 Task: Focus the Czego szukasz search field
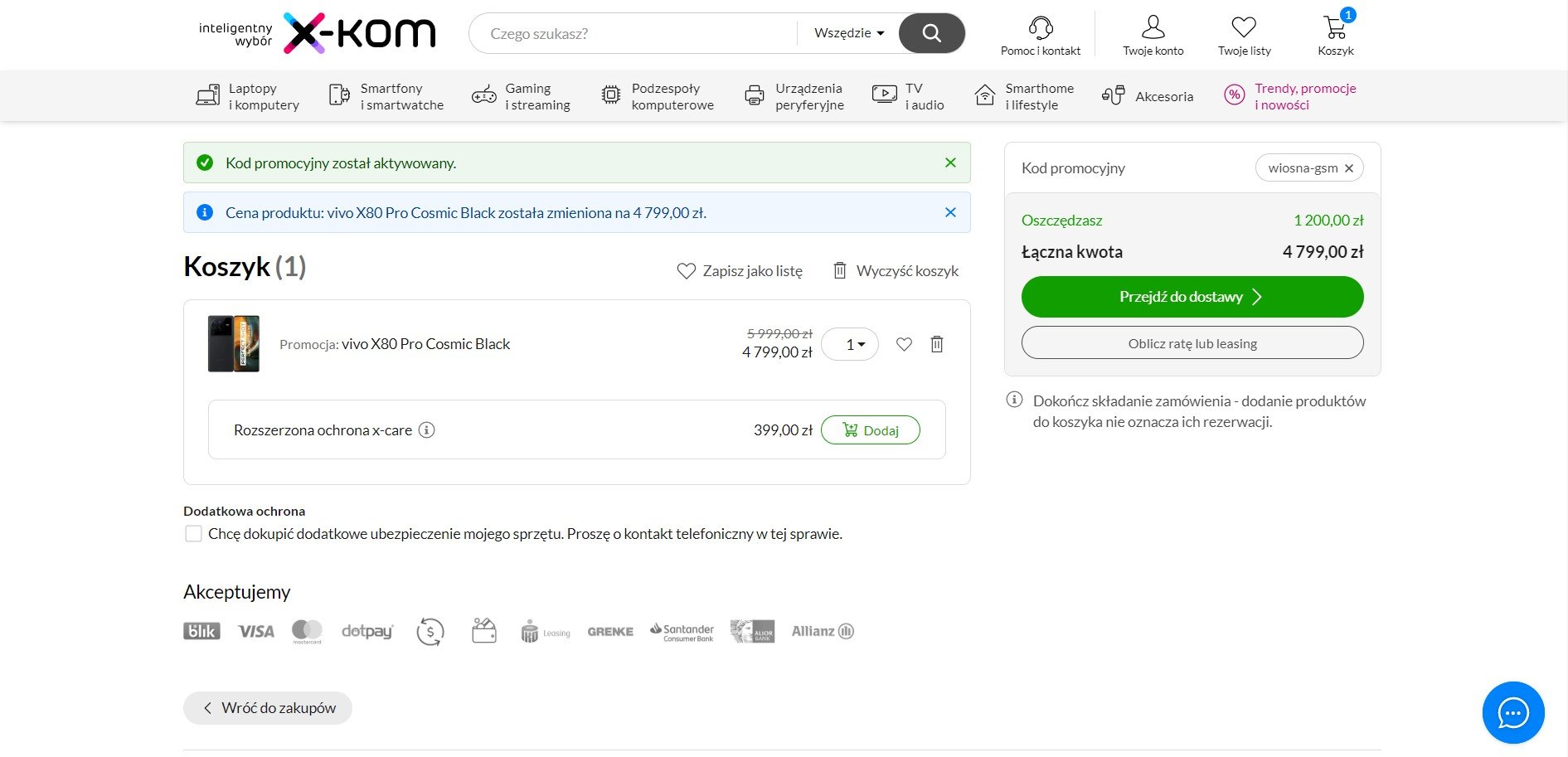(634, 33)
